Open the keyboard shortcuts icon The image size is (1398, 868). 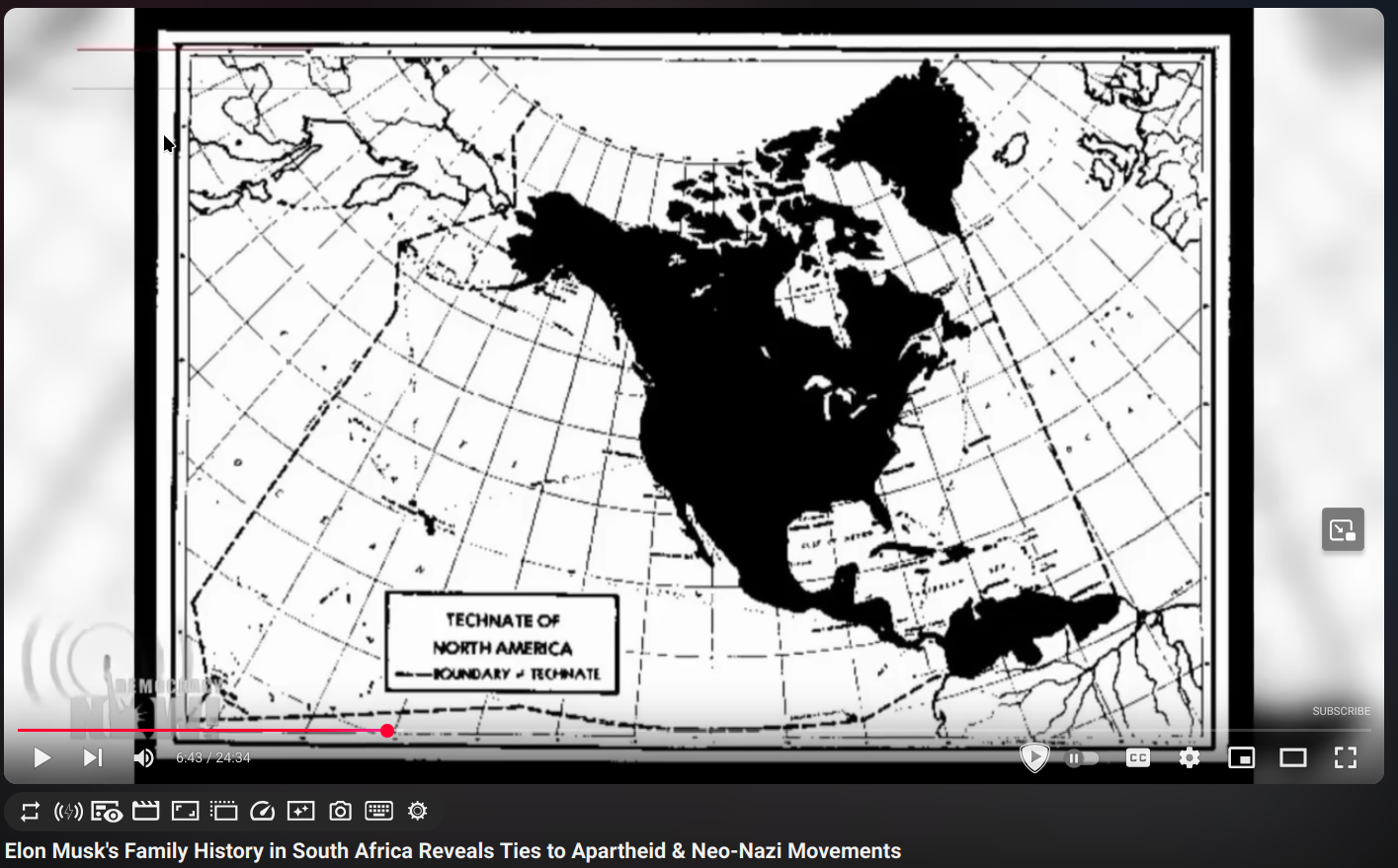pos(378,811)
